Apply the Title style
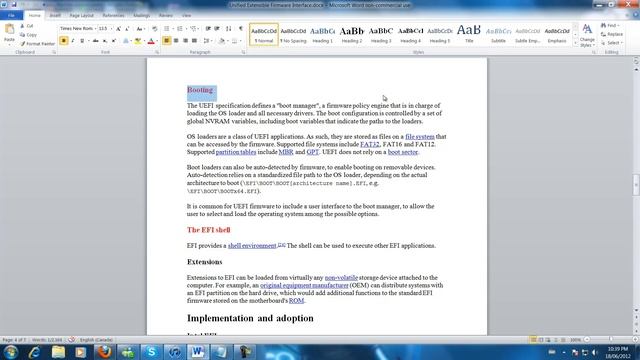 (x=469, y=34)
